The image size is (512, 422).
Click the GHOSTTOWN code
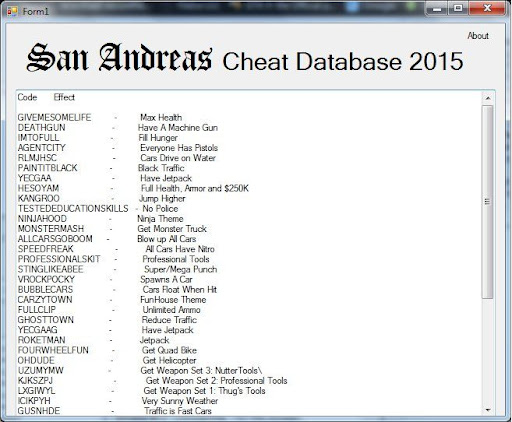tap(46, 320)
